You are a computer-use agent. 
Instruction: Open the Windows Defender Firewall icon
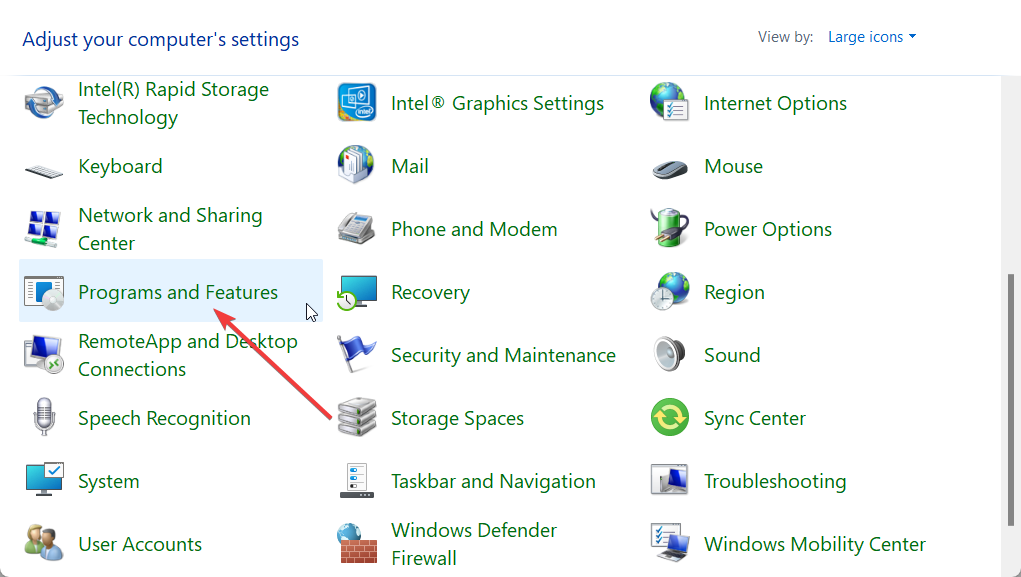click(356, 544)
